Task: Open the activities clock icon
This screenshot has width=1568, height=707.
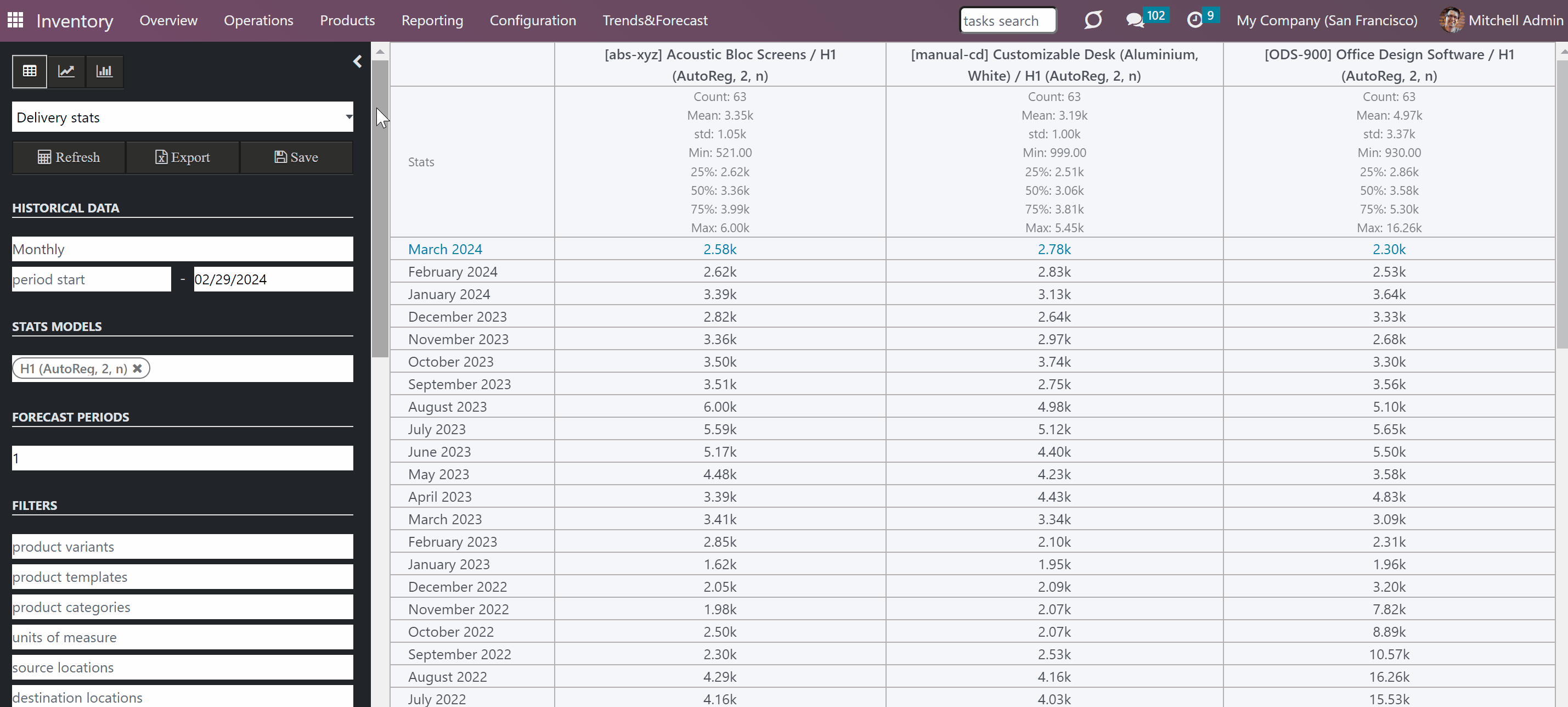Action: pyautogui.click(x=1195, y=20)
